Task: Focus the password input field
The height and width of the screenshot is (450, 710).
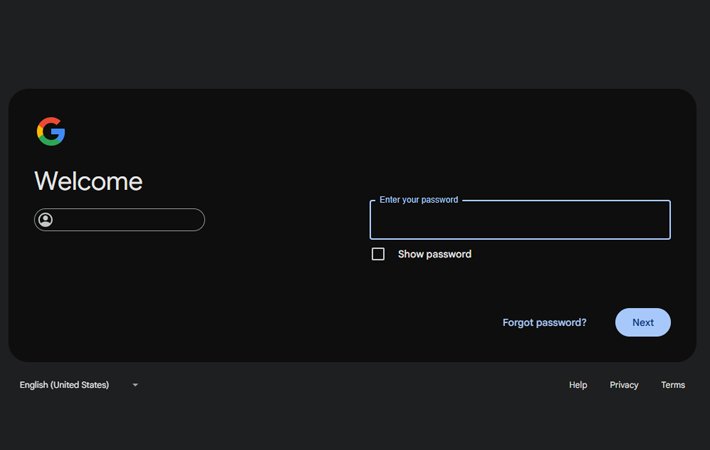Action: click(x=520, y=222)
